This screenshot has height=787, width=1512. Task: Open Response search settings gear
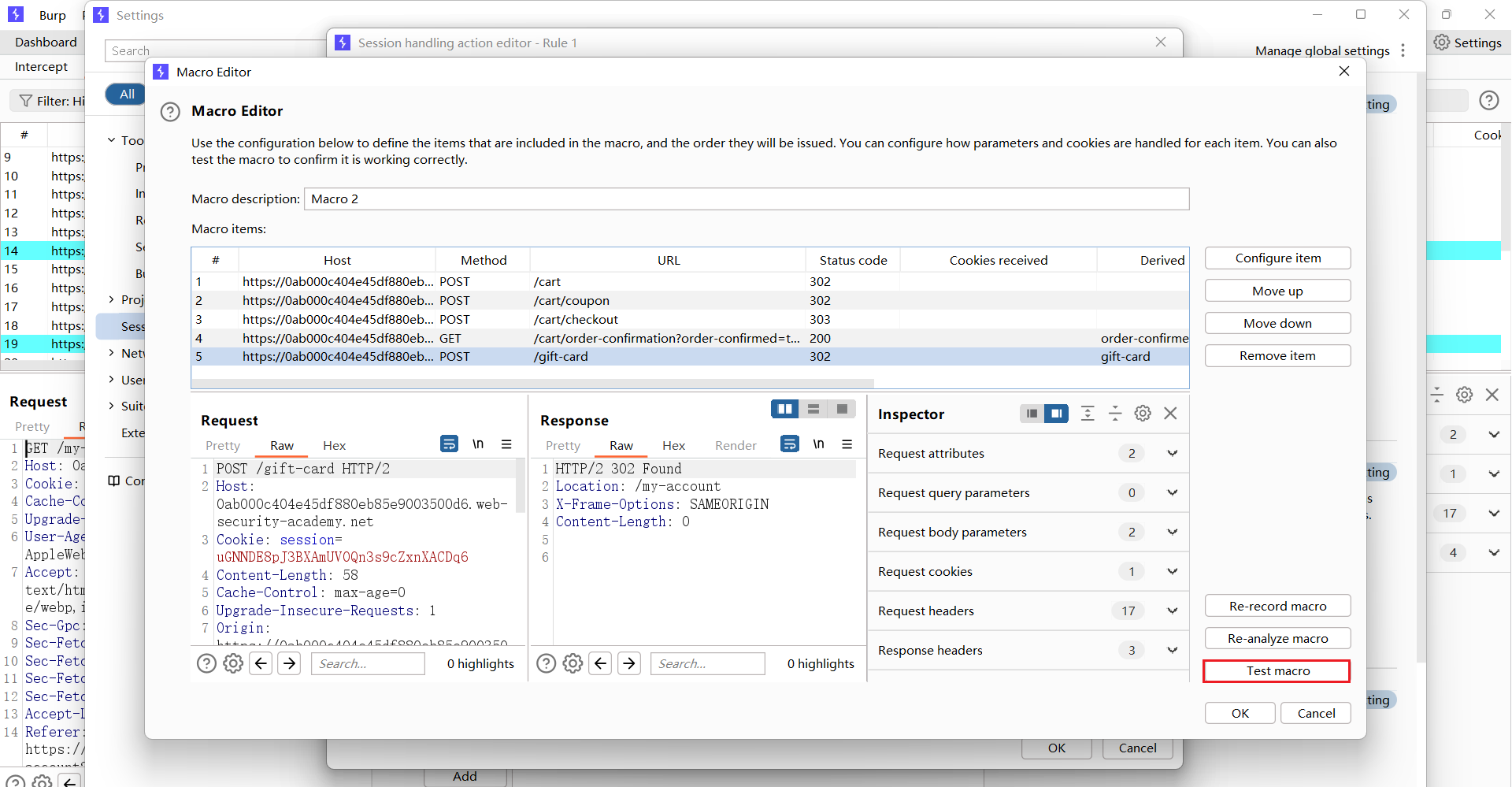[x=573, y=664]
